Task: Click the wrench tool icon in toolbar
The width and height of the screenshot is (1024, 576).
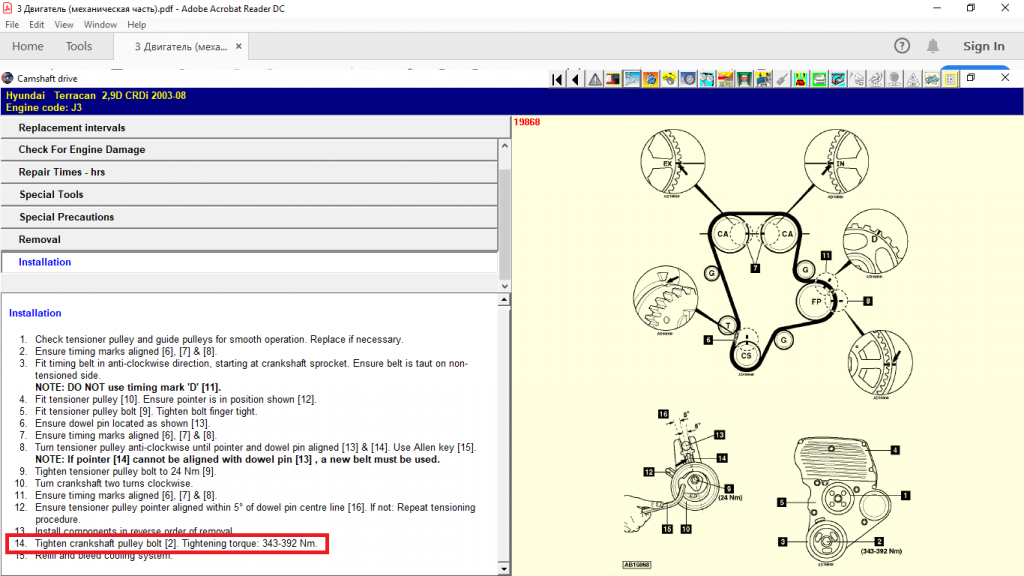Action: 782,78
